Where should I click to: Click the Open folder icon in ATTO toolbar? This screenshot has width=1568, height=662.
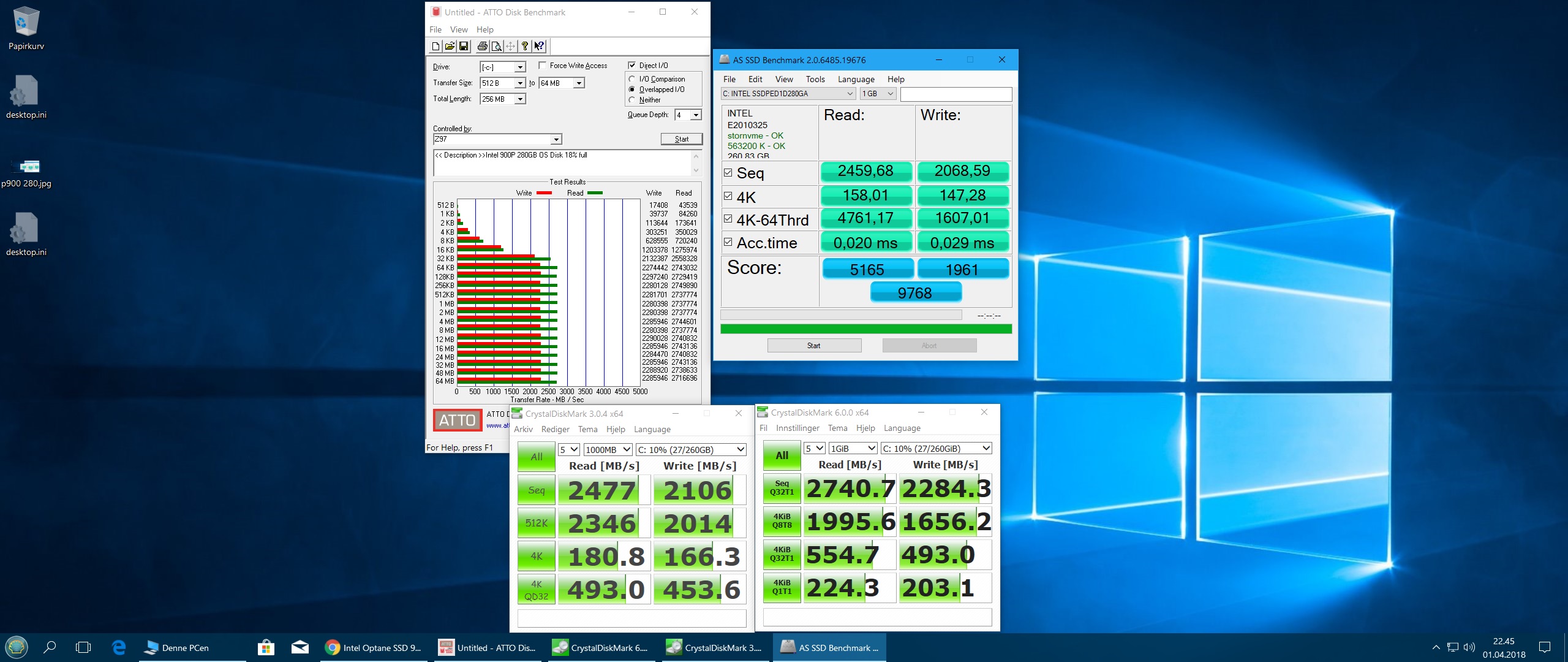450,46
